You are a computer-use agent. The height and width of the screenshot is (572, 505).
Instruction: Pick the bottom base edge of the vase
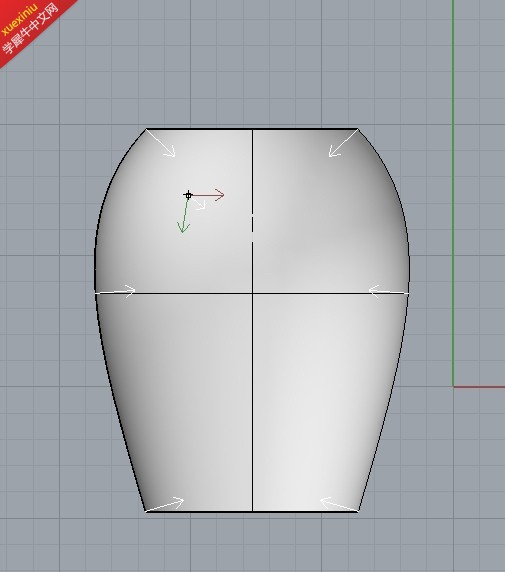(x=252, y=511)
